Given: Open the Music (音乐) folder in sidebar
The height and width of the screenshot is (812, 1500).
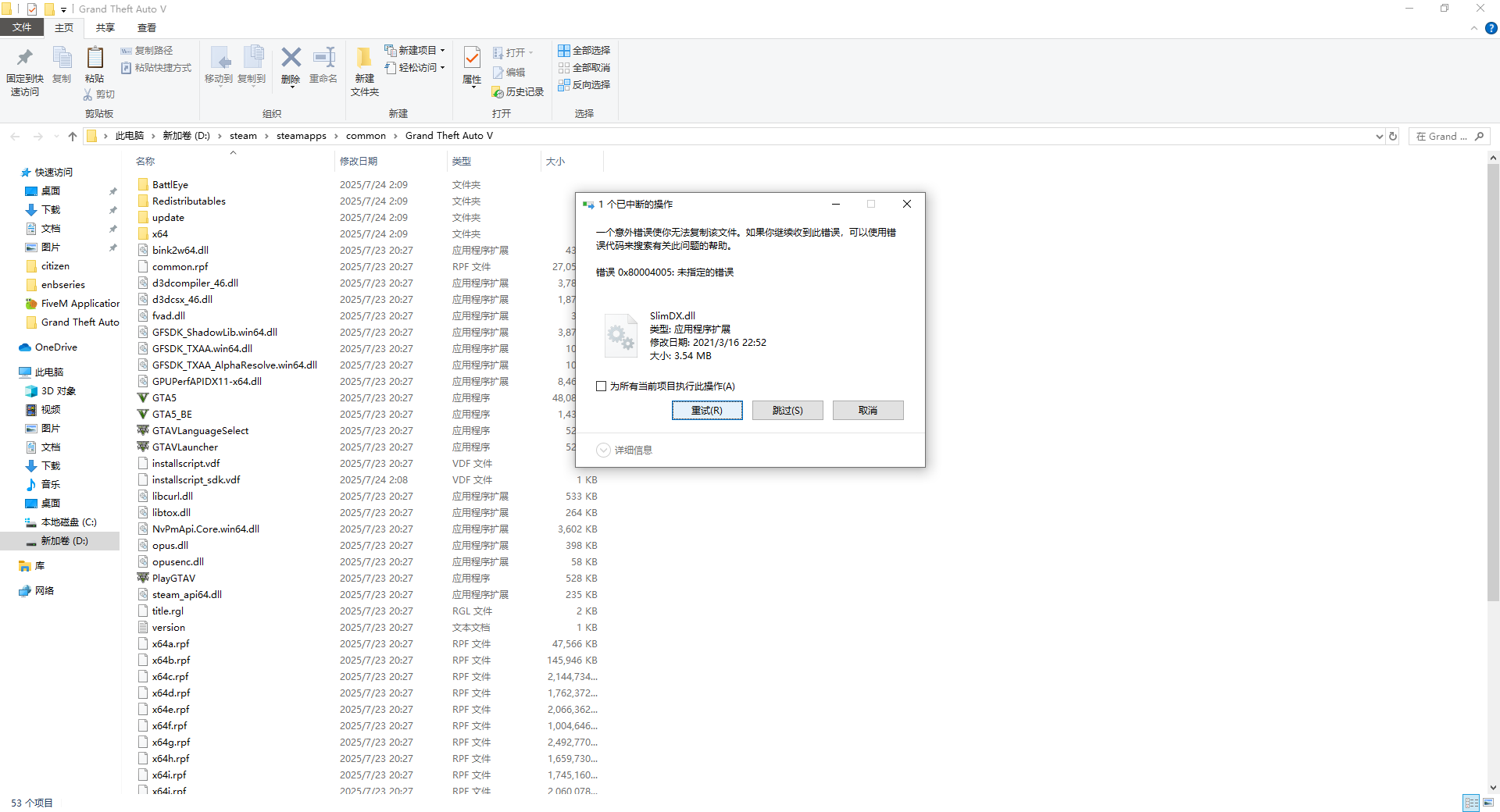Looking at the screenshot, I should tap(50, 485).
